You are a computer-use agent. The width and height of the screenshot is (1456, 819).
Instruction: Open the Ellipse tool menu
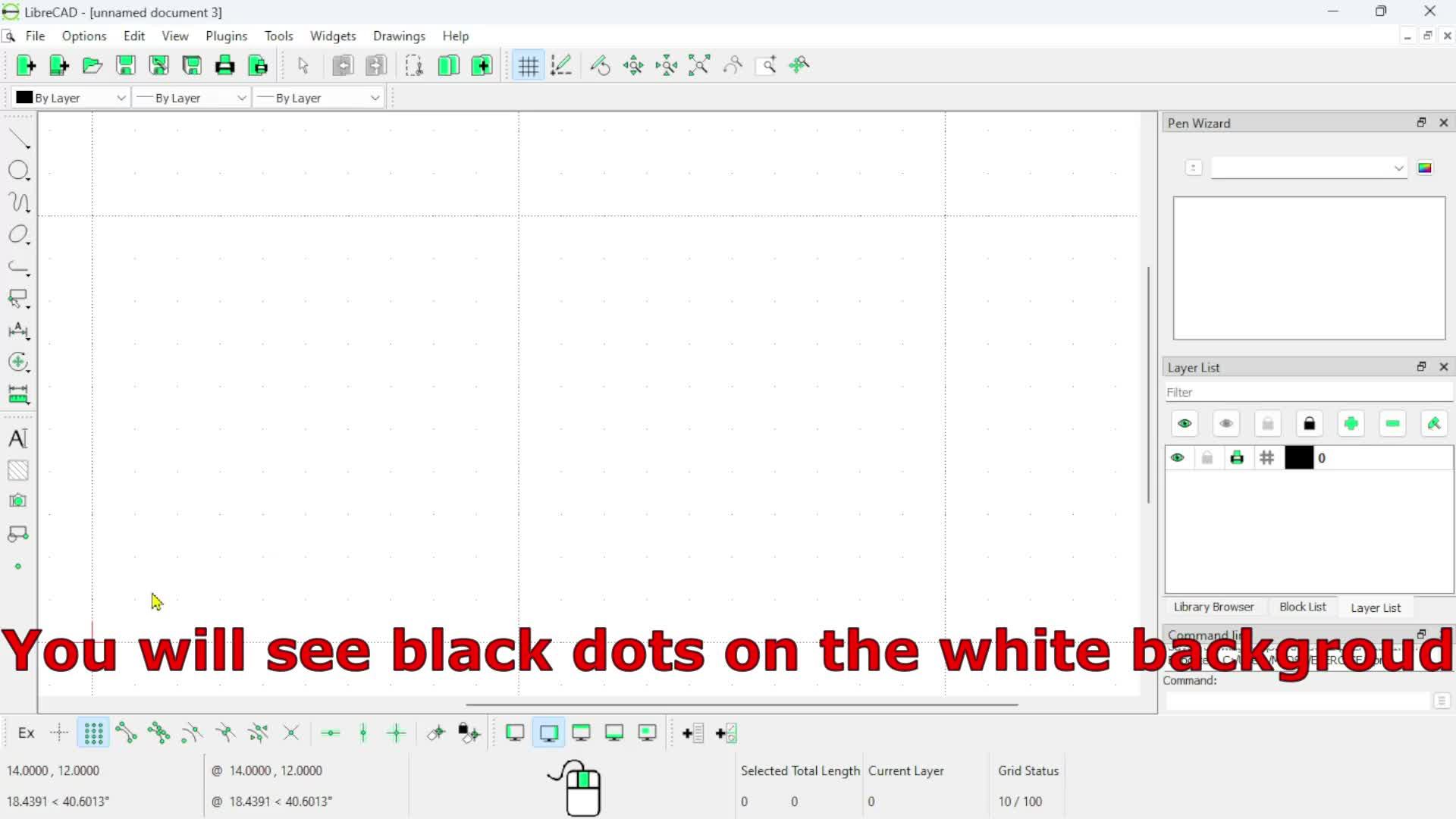tap(18, 235)
